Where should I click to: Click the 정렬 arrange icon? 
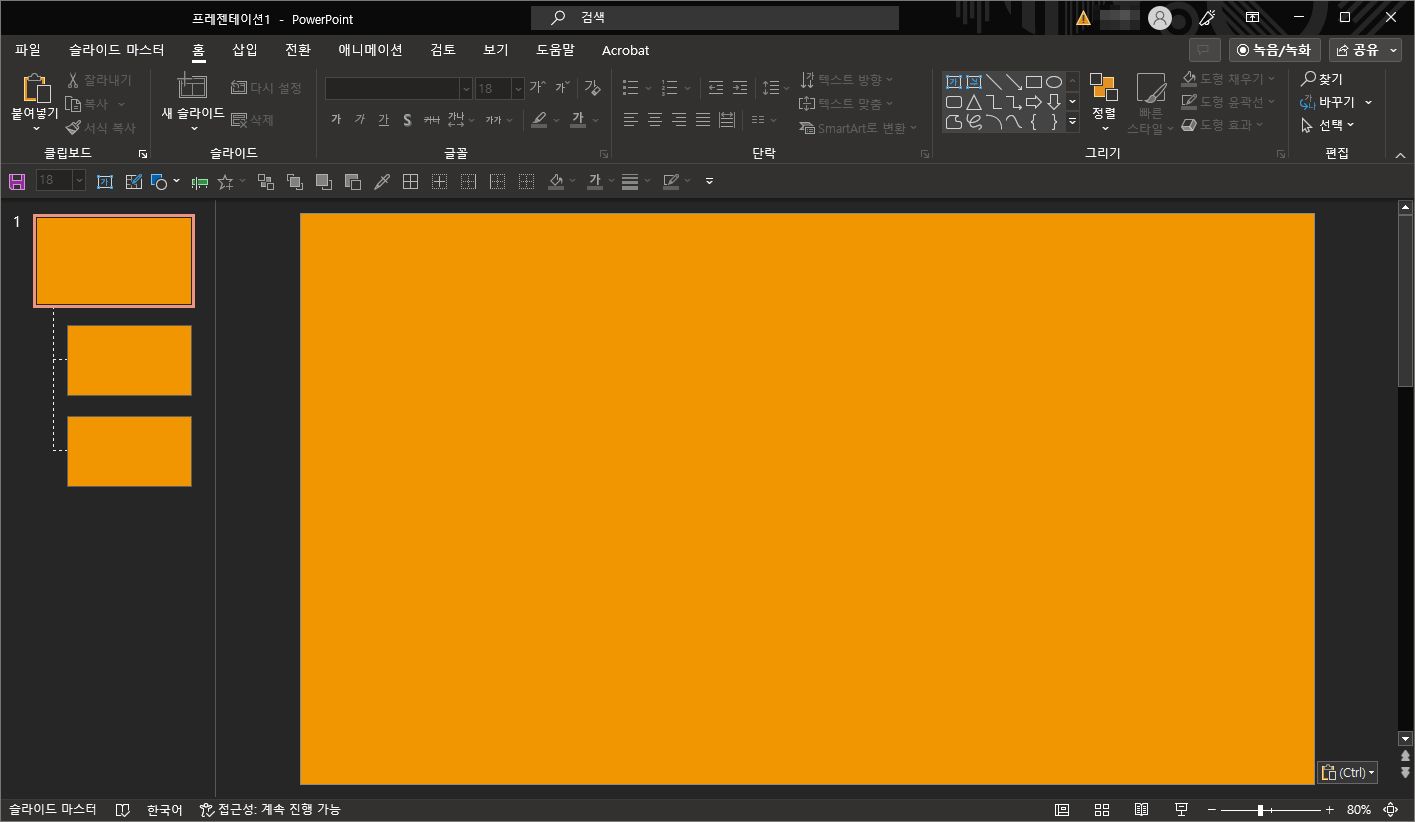[x=1104, y=87]
